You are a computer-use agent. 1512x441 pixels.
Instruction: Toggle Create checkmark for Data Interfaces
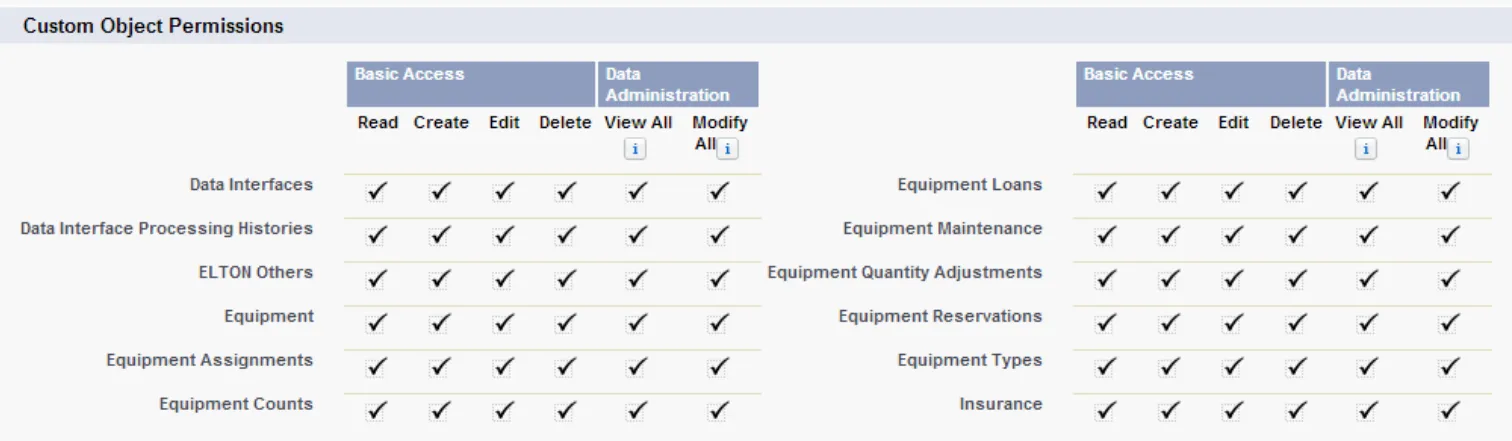coord(440,192)
